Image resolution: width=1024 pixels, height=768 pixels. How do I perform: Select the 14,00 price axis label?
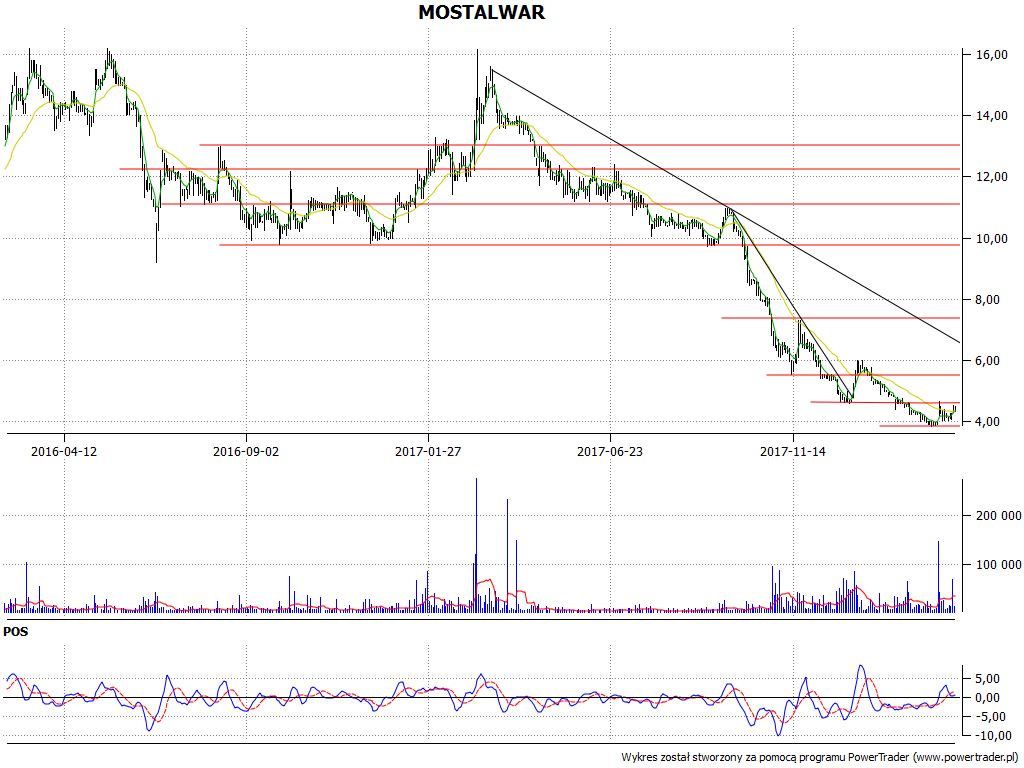(991, 116)
